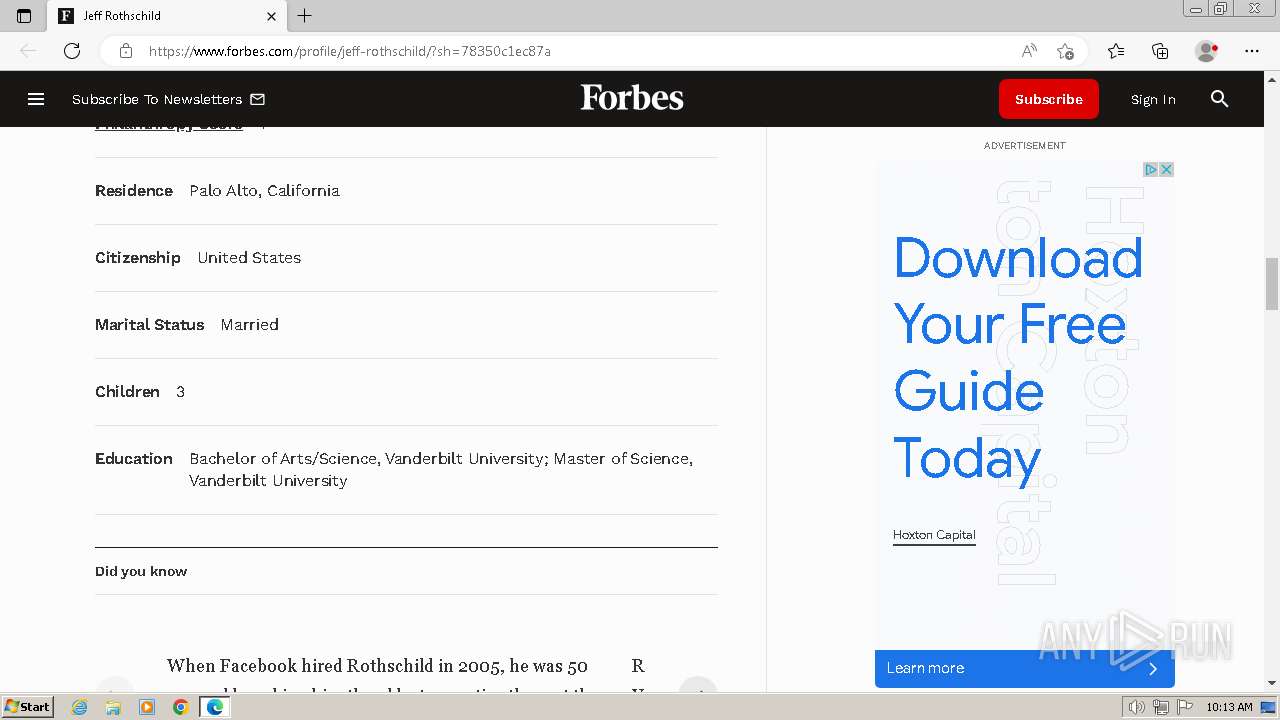Click the Education degrees text
1280x720 pixels.
click(441, 469)
